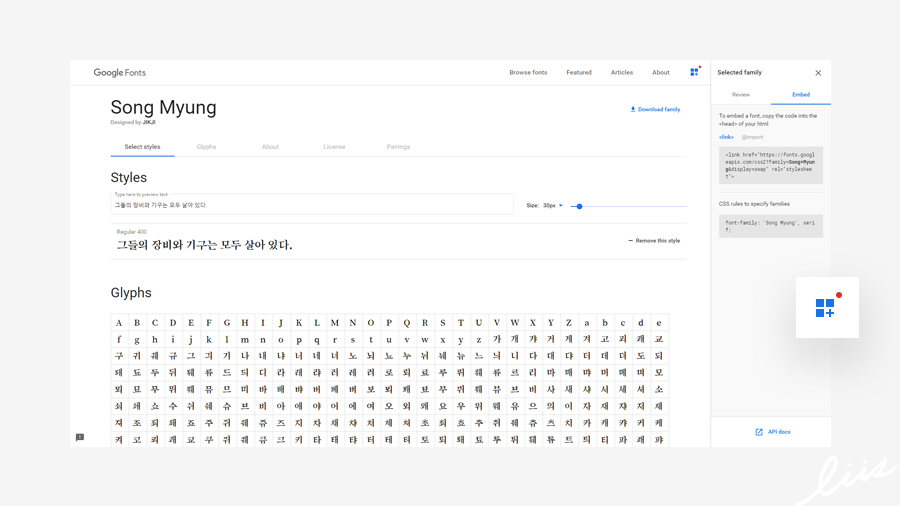The image size is (900, 506).
Task: Select glyph f in the glyph grid
Action: click(x=119, y=339)
